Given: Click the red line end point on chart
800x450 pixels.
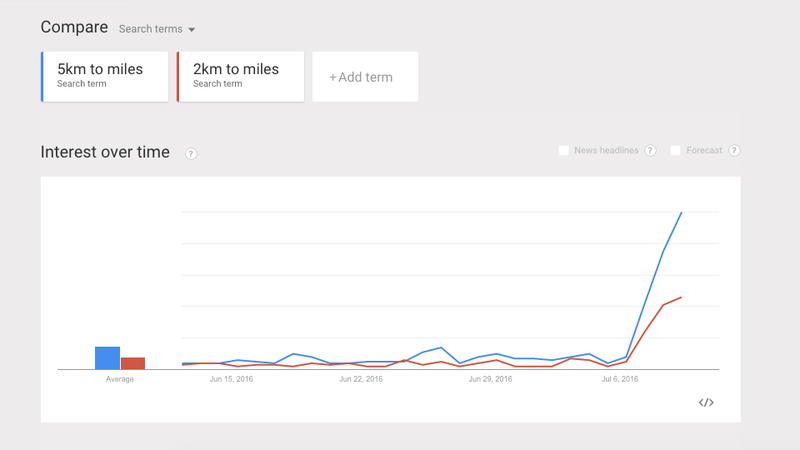Looking at the screenshot, I should point(681,297).
